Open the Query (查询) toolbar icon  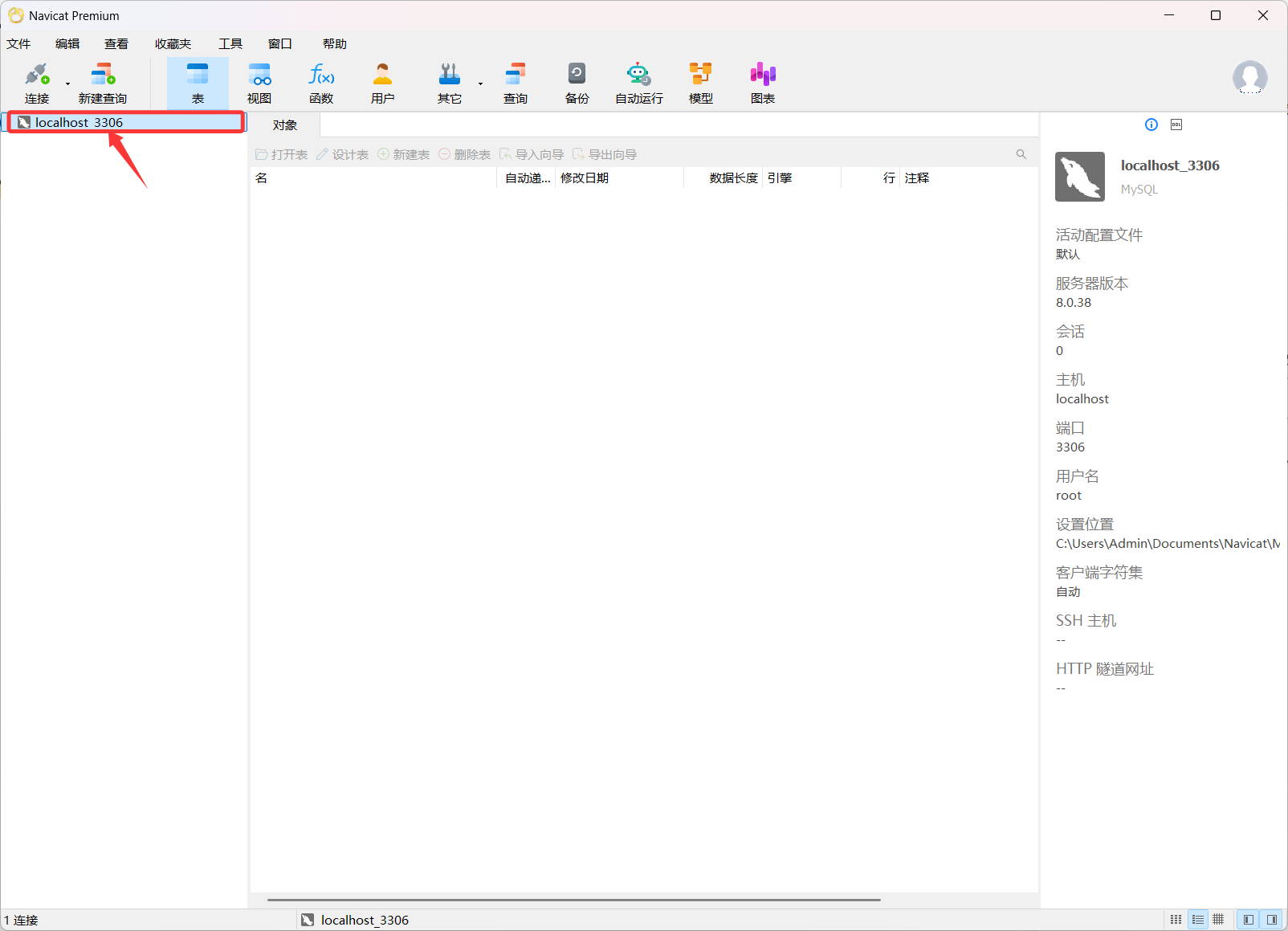point(516,84)
